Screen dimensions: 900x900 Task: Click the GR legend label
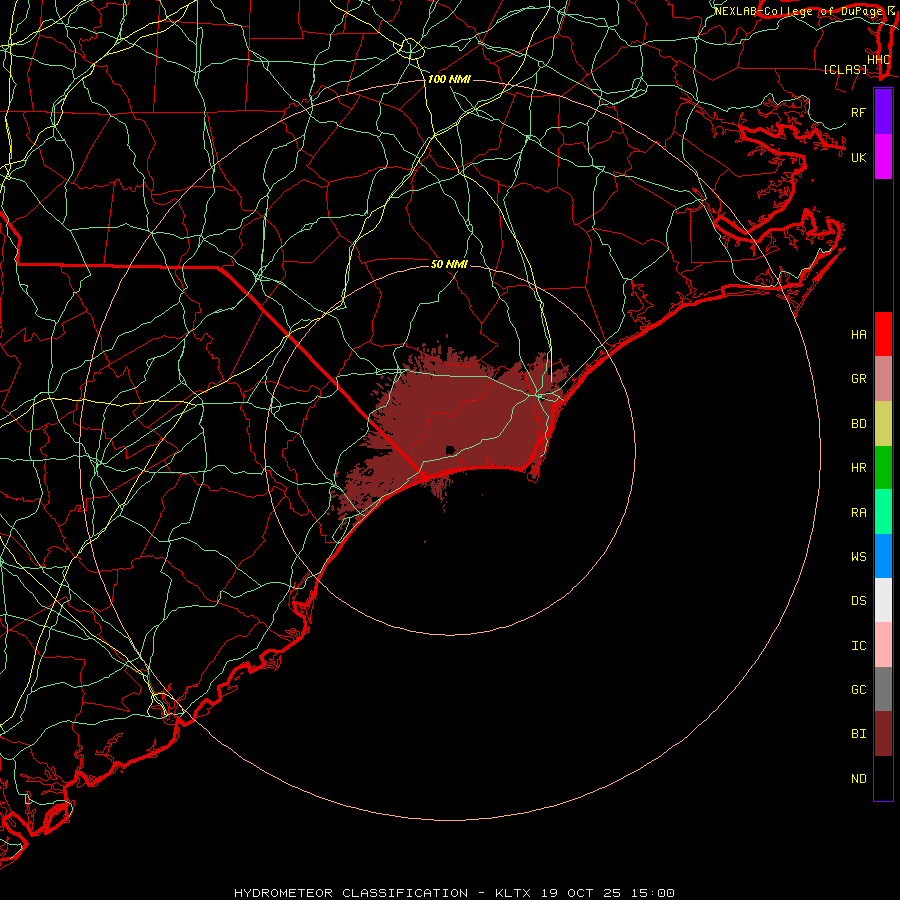pyautogui.click(x=858, y=379)
